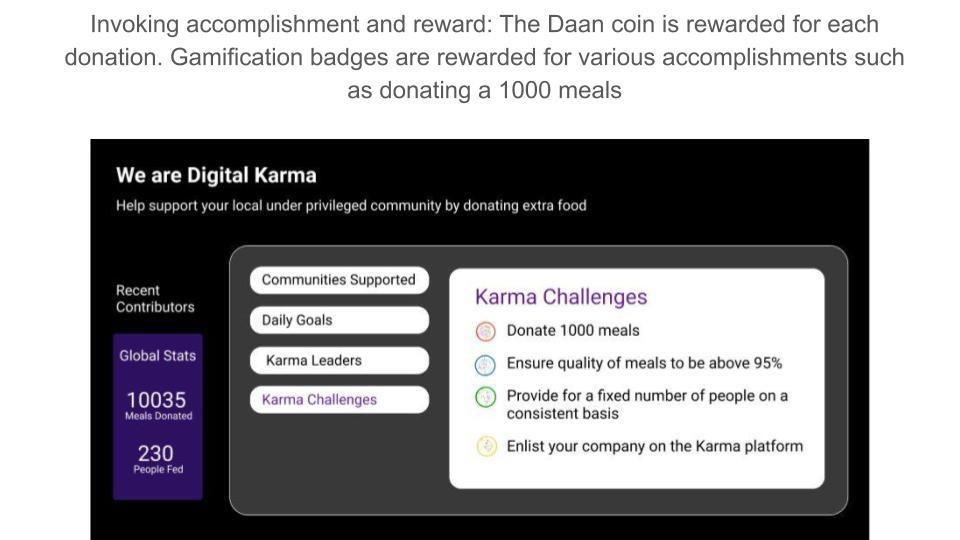Click the "We are Digital Karma" title
The width and height of the screenshot is (960, 540).
point(216,176)
